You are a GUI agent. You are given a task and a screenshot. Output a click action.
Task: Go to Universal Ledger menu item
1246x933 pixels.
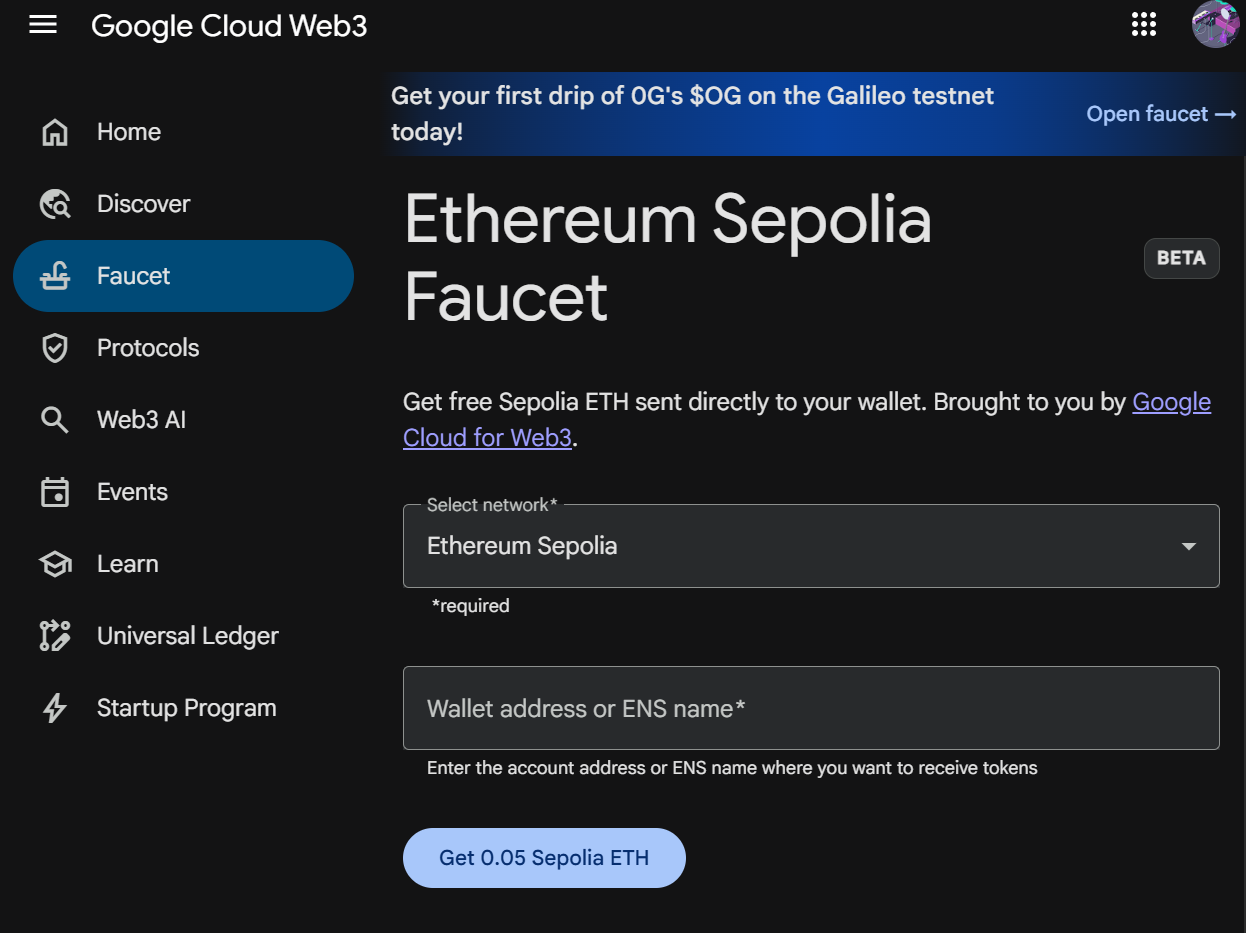187,636
